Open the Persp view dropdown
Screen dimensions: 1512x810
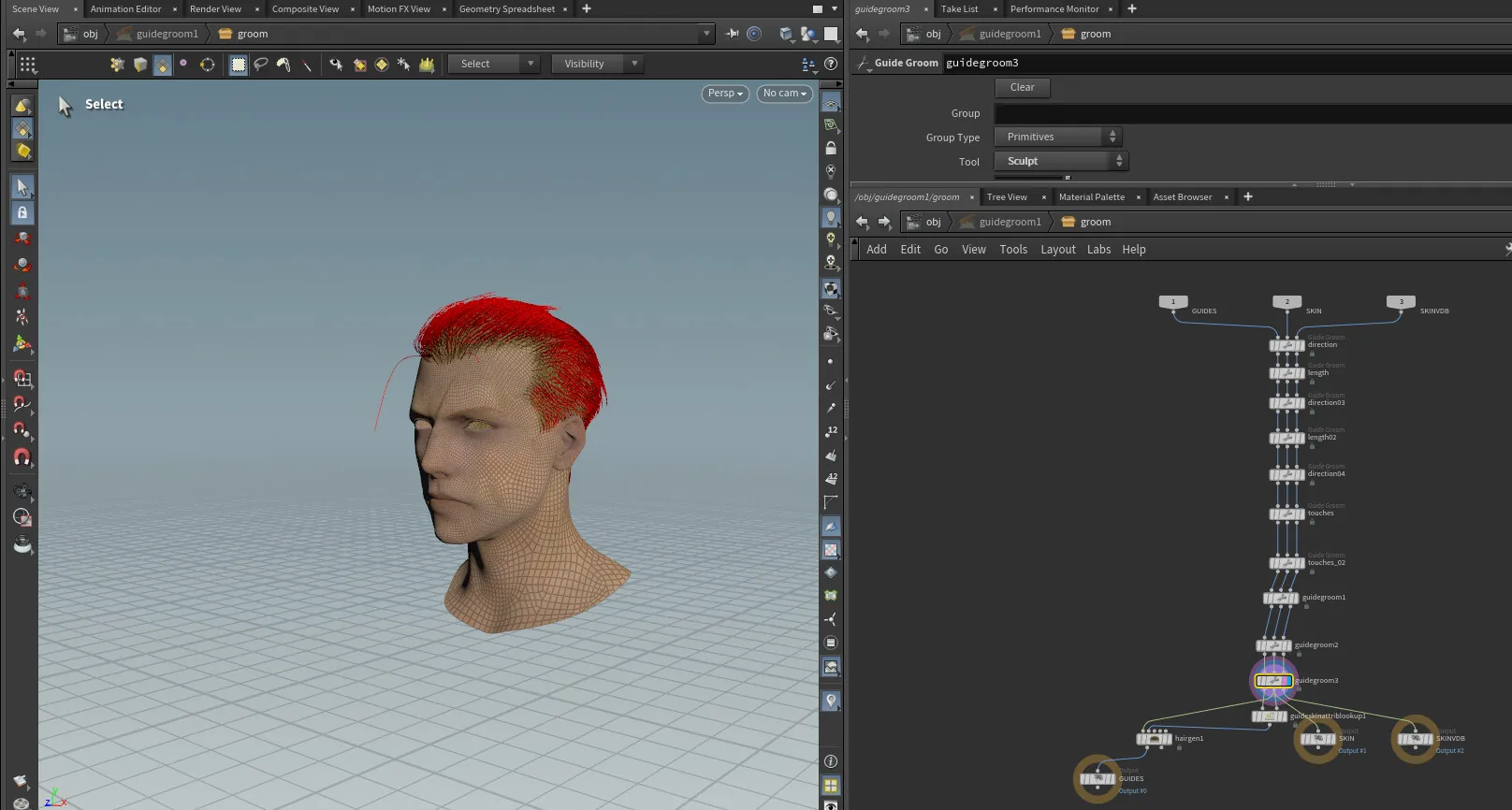pos(725,94)
